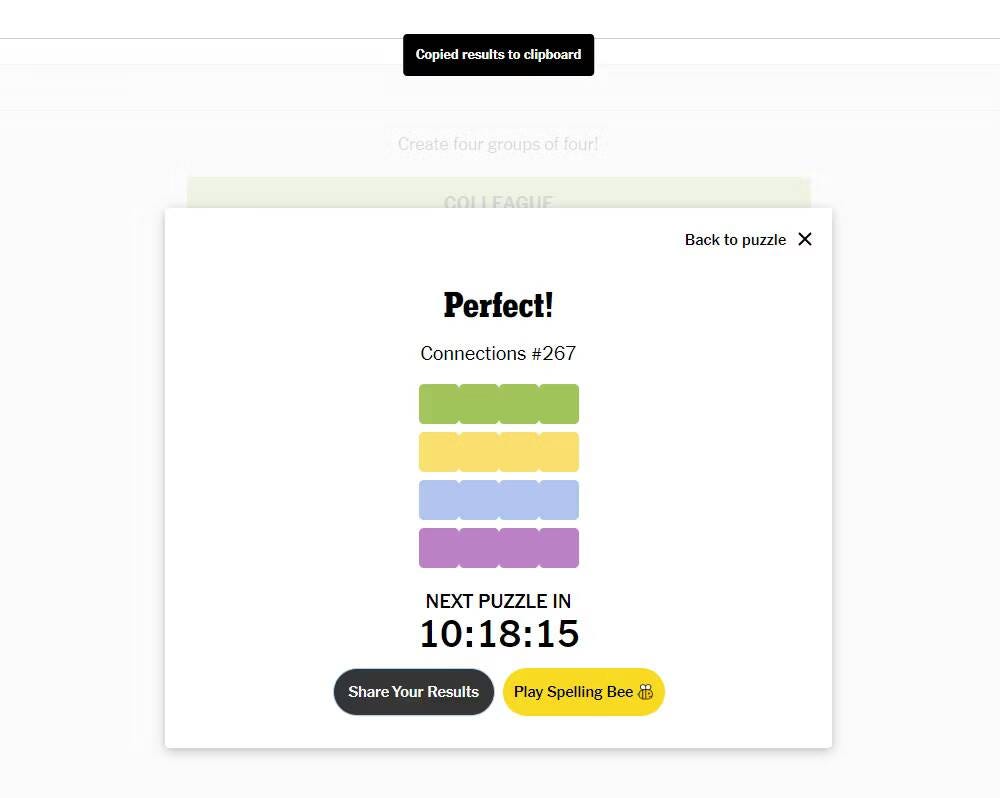The width and height of the screenshot is (1000, 798).
Task: Click the "Back to puzzle" link
Action: click(735, 240)
